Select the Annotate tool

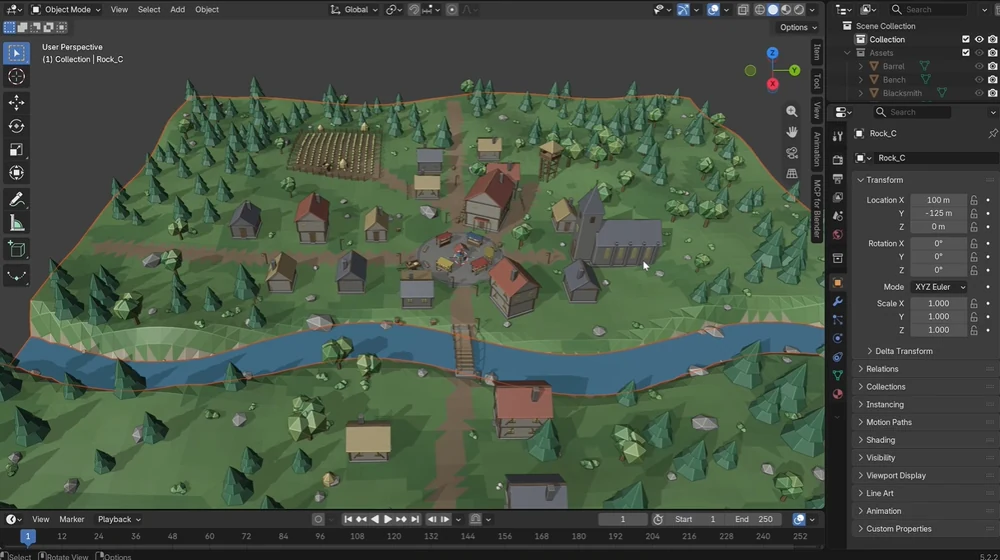pyautogui.click(x=17, y=200)
